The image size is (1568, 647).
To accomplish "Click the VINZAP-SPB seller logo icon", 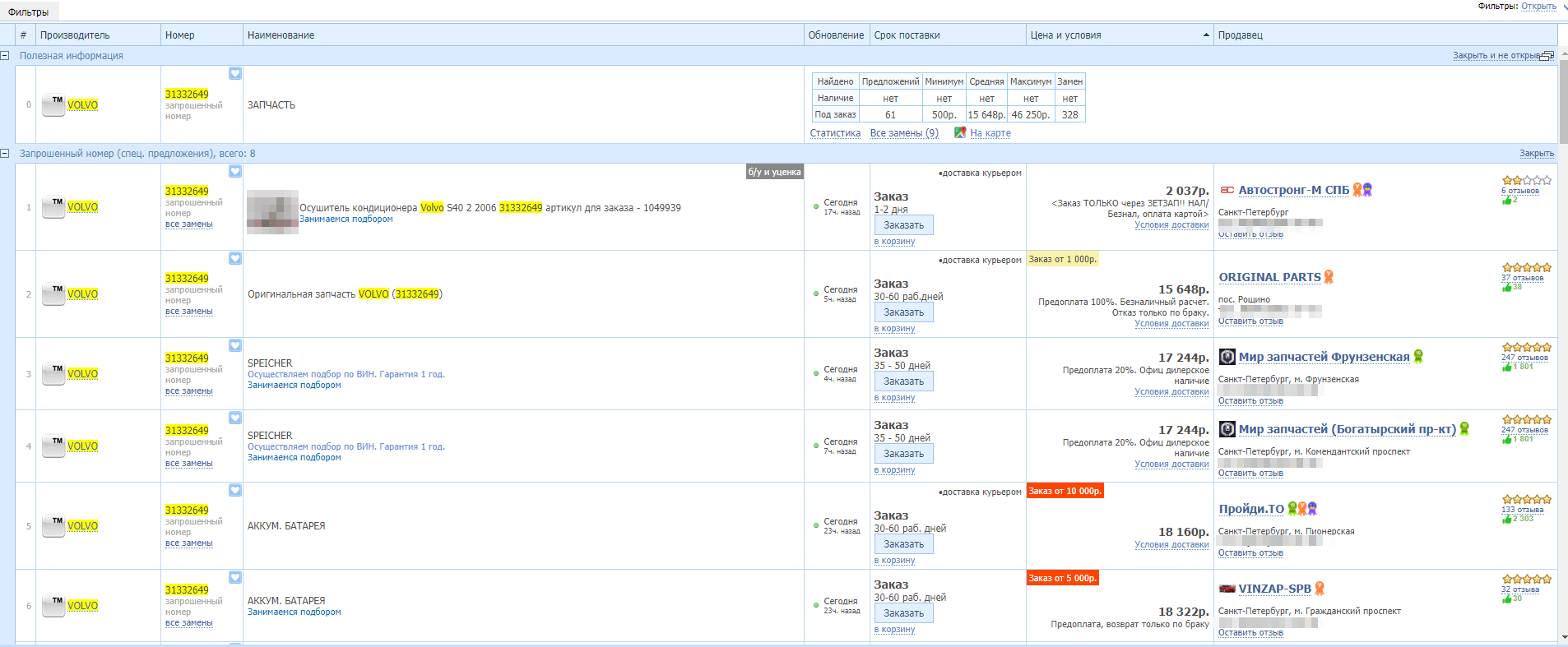I will [1227, 589].
